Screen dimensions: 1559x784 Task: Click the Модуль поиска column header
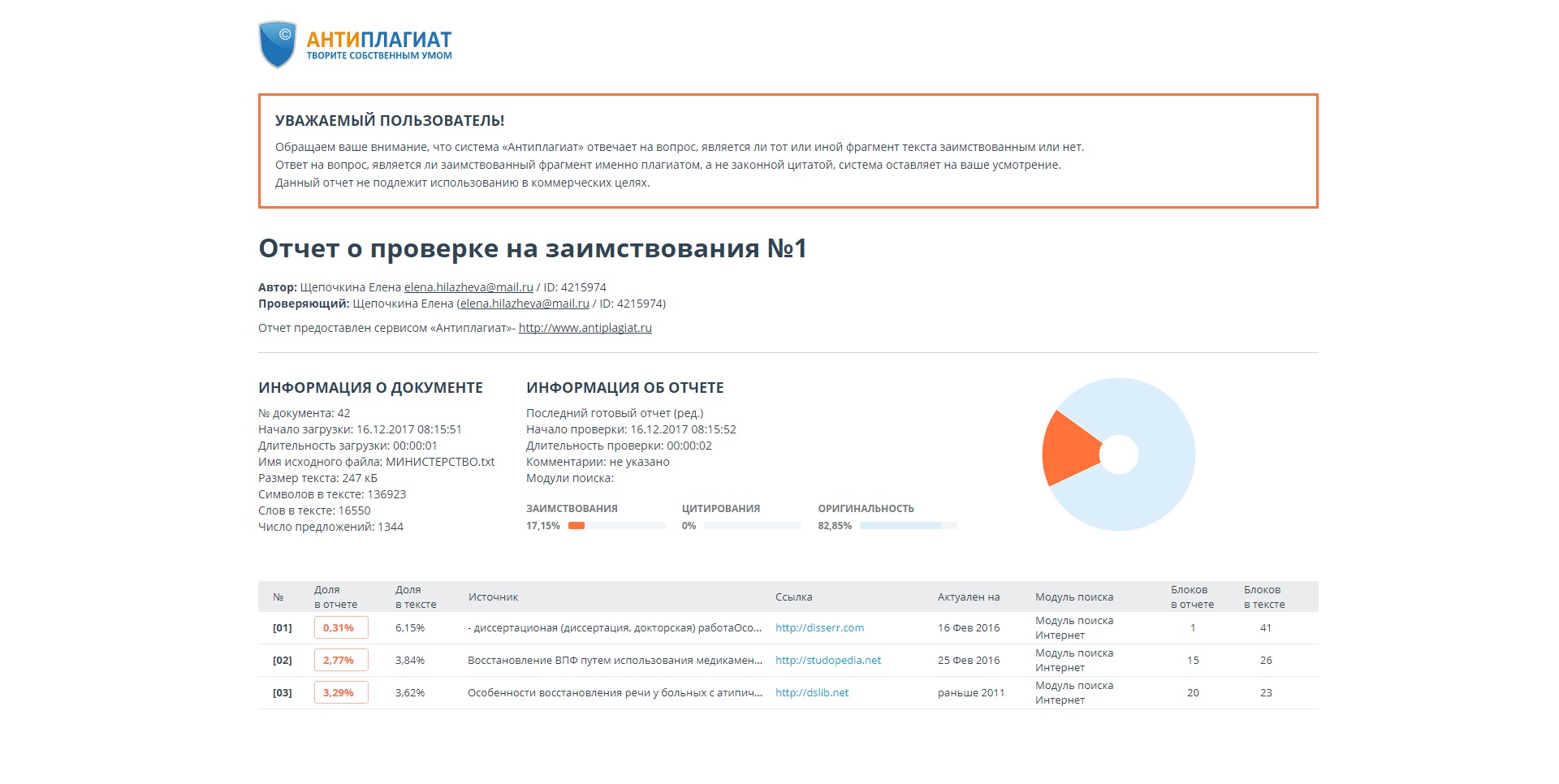pos(1073,597)
